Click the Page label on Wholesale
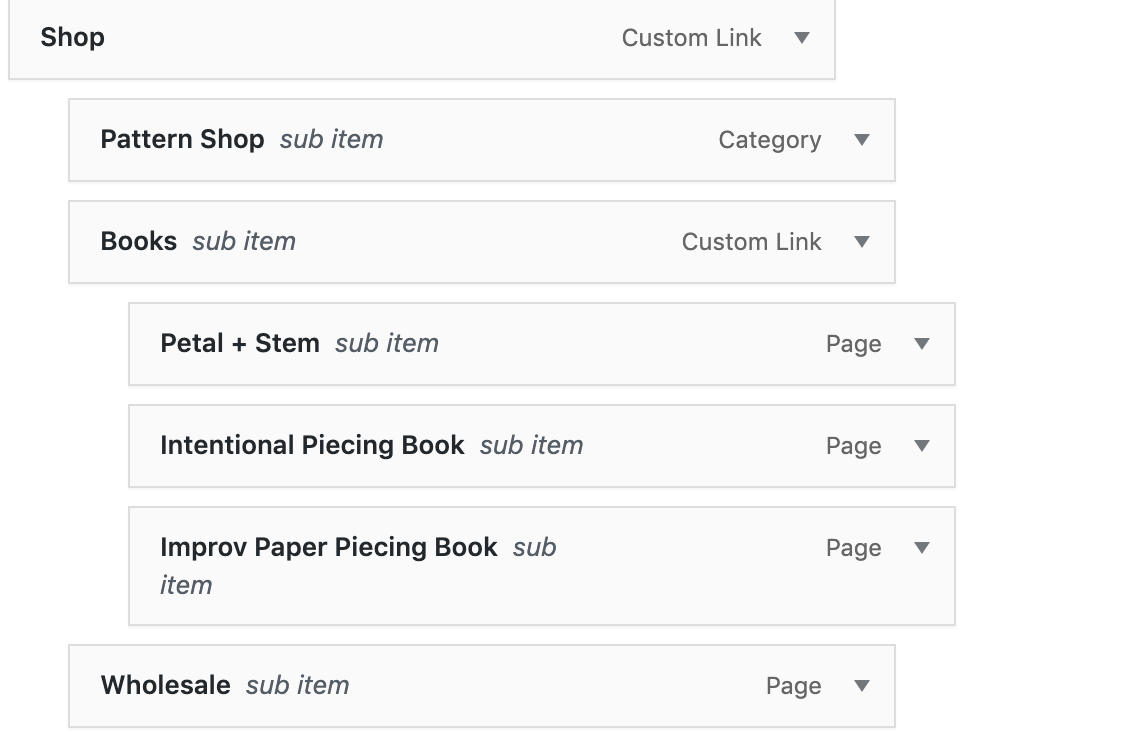This screenshot has width=1124, height=742. [793, 686]
